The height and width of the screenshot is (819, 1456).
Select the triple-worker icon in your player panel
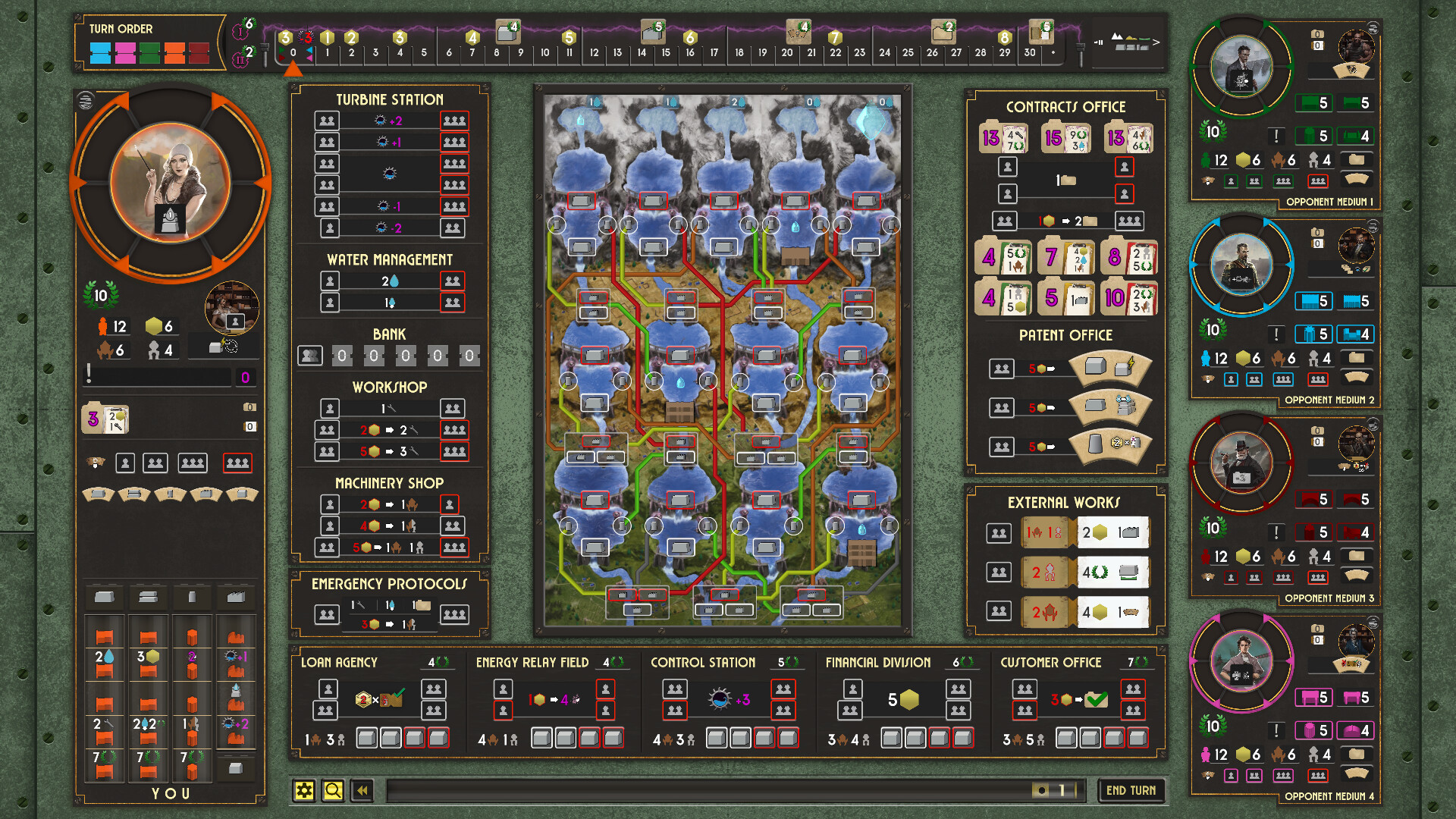[x=193, y=463]
